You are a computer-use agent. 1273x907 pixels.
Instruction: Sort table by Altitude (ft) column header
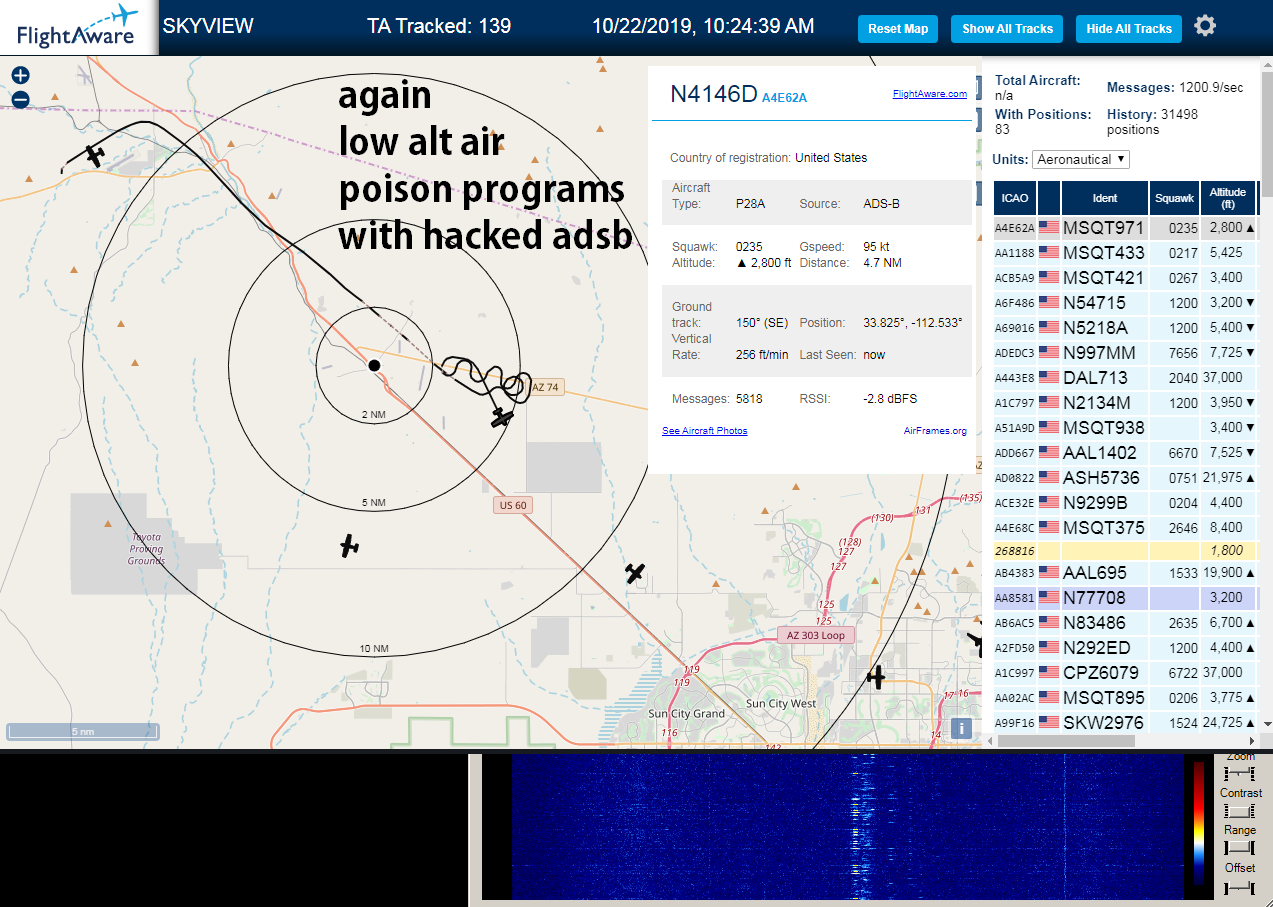click(x=1227, y=198)
